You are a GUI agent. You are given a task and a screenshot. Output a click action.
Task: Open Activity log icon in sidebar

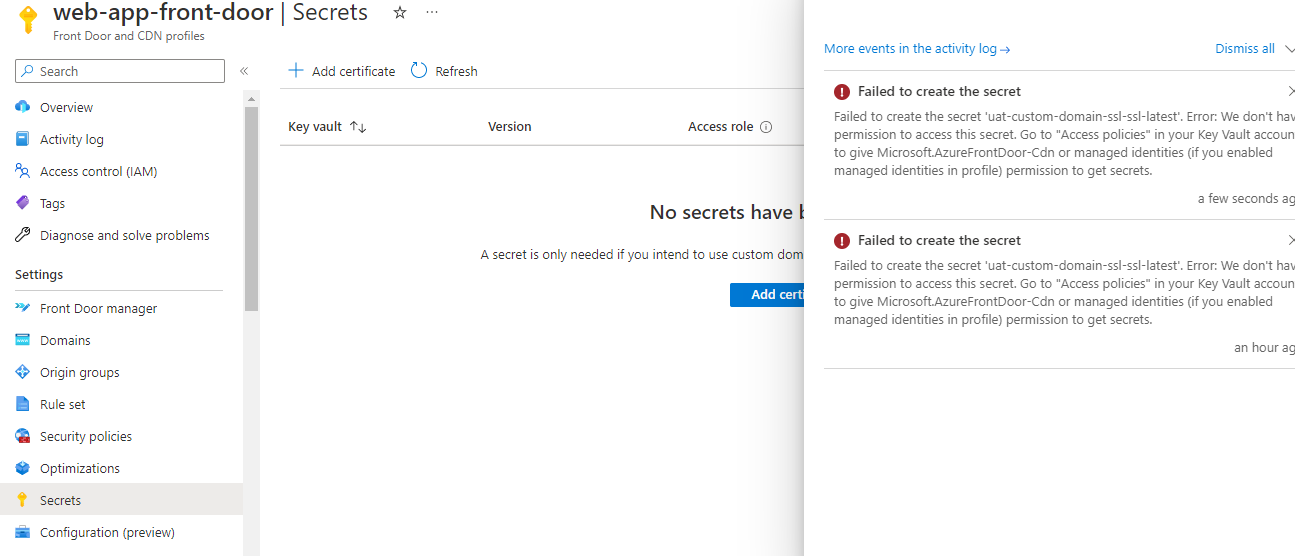point(23,139)
